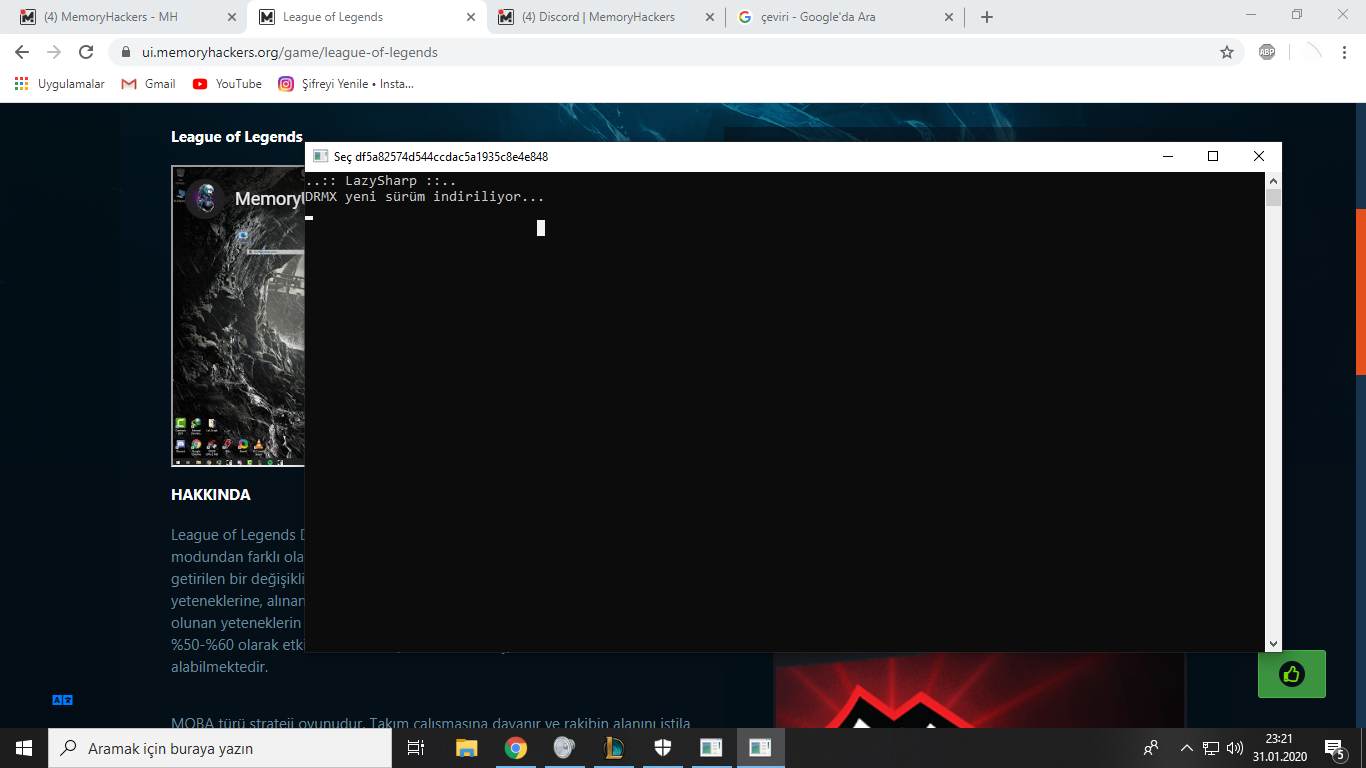Show hidden system tray icons
This screenshot has width=1366, height=768.
[x=1187, y=748]
